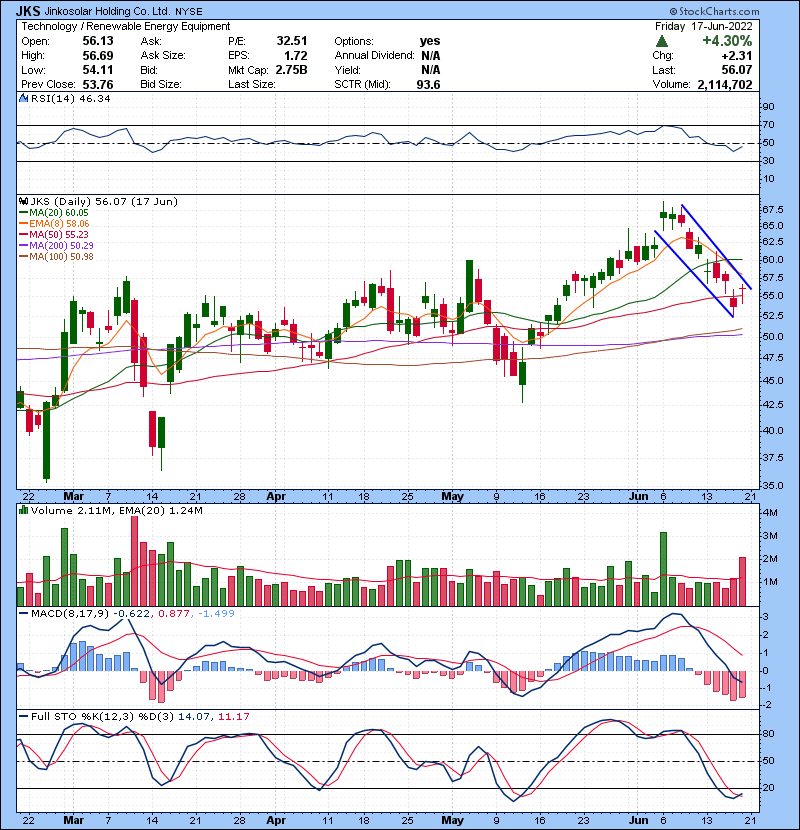Click the Full STO legend marker
This screenshot has height=830, width=800.
click(22, 717)
